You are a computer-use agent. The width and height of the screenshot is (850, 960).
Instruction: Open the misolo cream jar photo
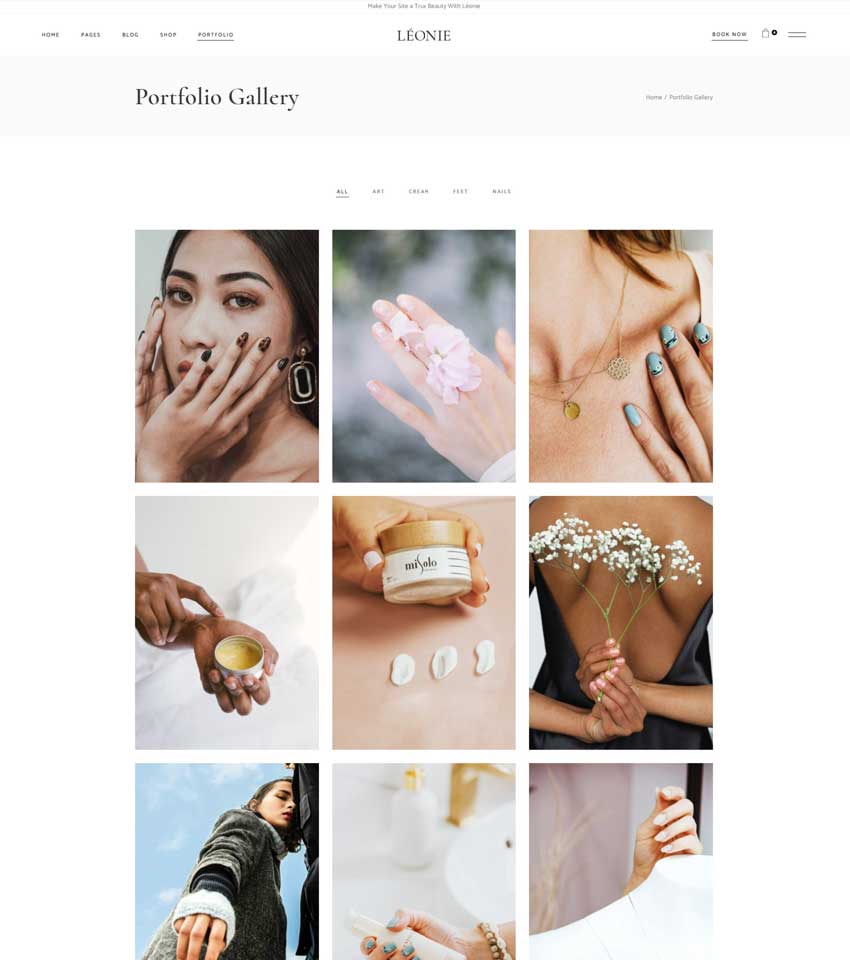click(424, 623)
